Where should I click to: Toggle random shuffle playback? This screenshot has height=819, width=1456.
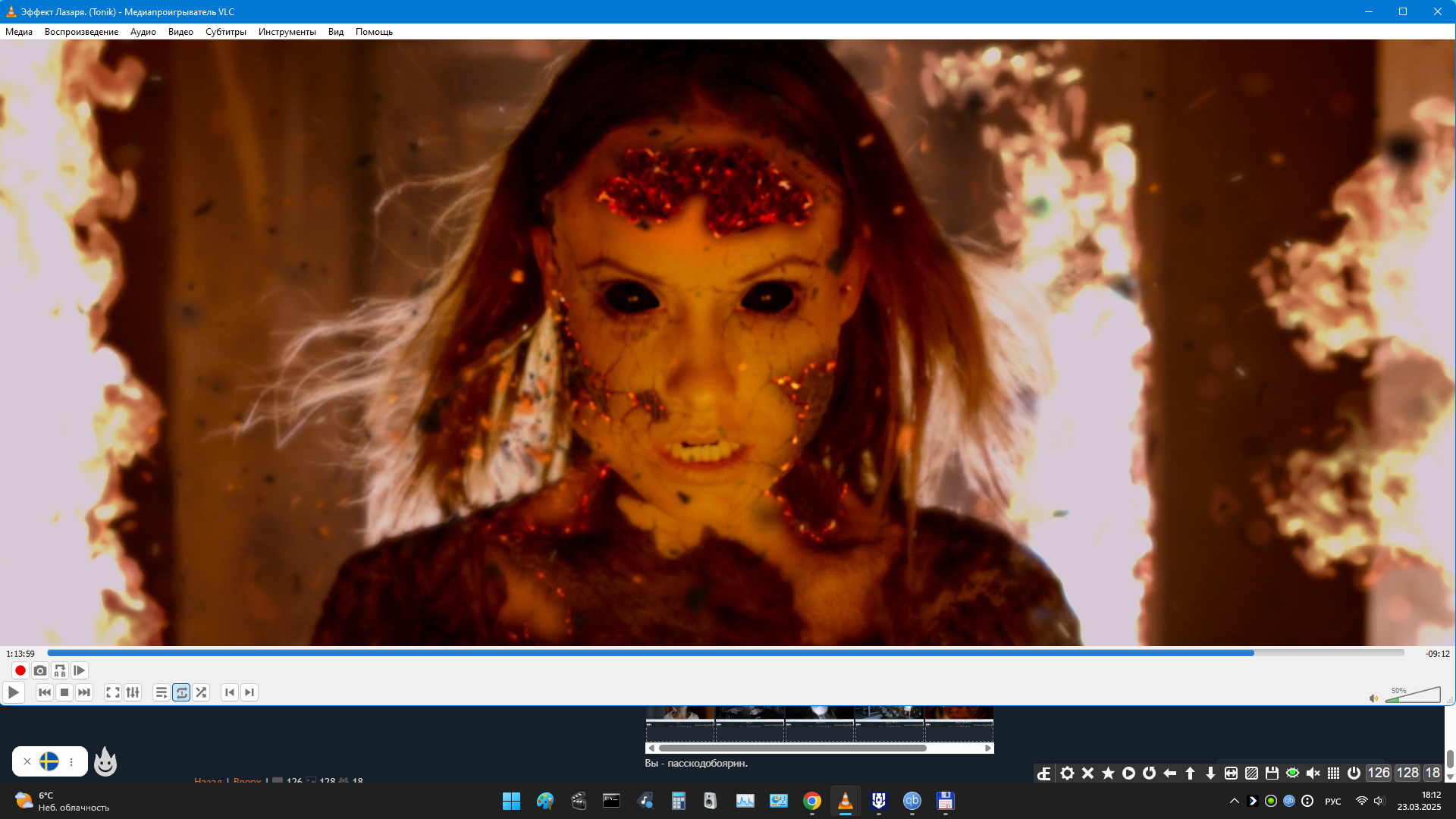click(x=201, y=692)
